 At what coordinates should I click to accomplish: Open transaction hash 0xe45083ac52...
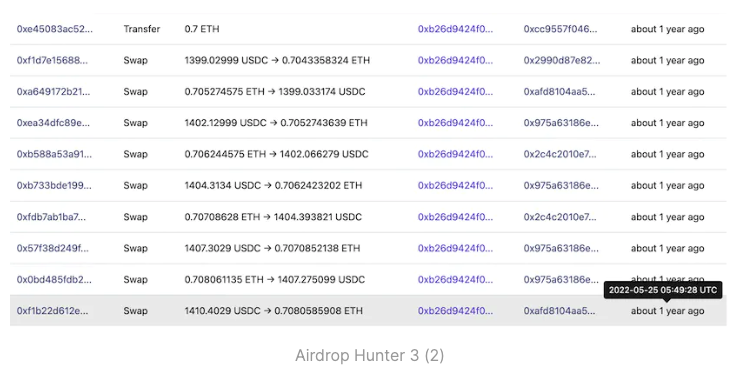pos(55,29)
